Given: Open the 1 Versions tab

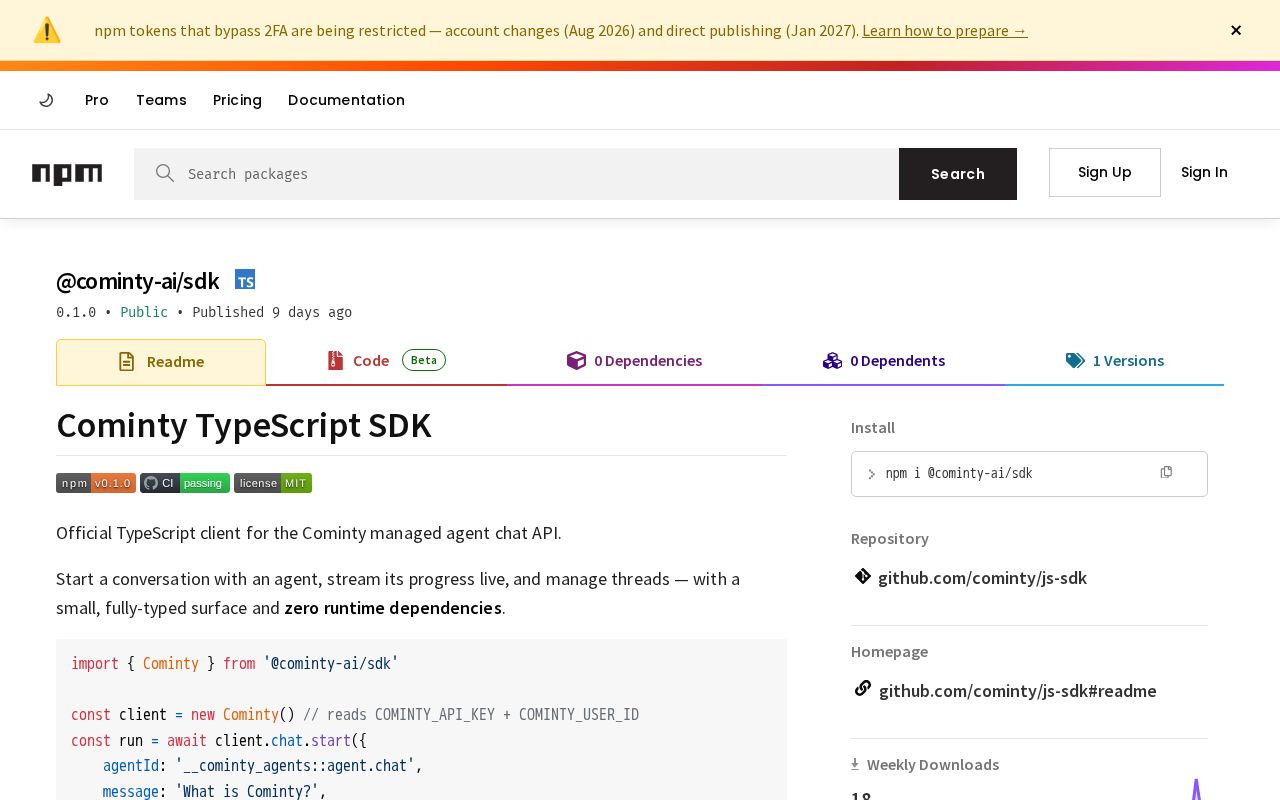Looking at the screenshot, I should (x=1115, y=361).
